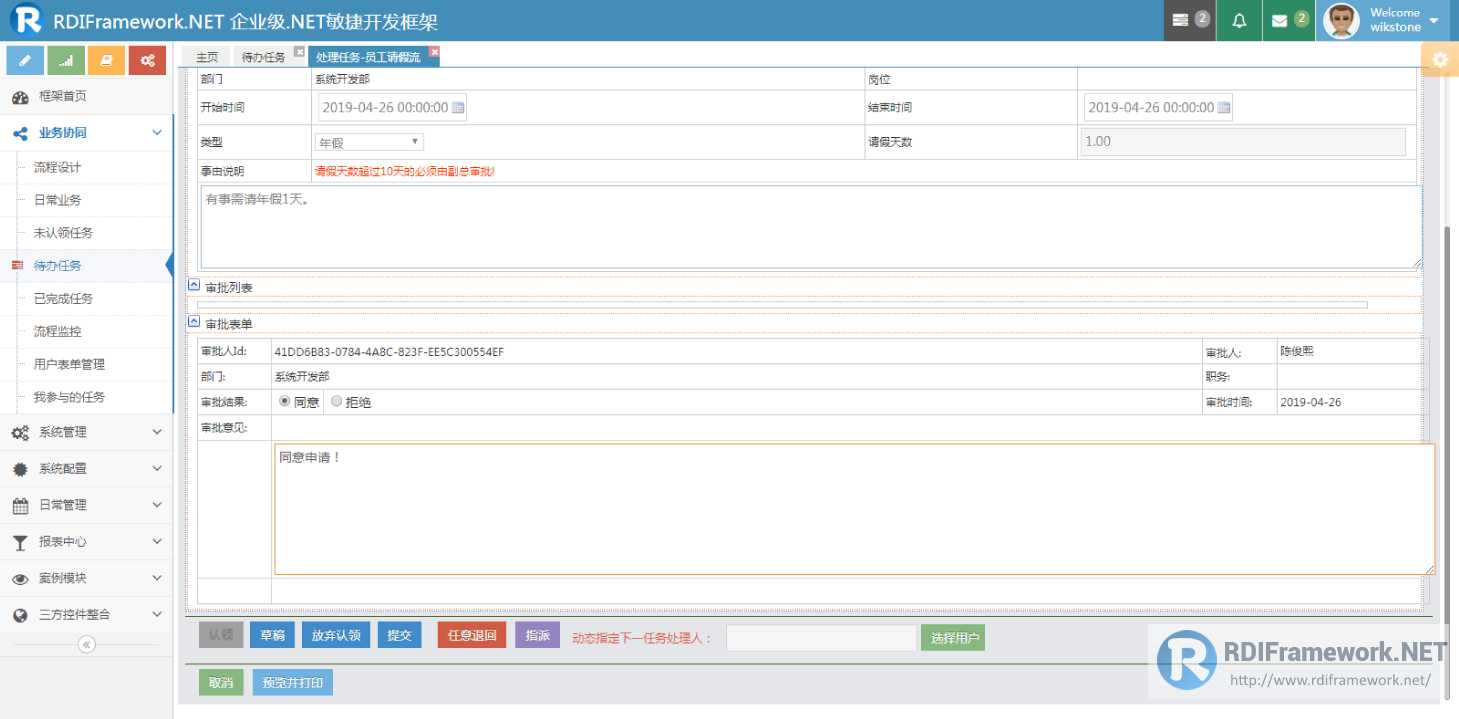Screen dimensions: 1459x719
Task: Expand the 案例模块 menu chevron
Action: 157,578
